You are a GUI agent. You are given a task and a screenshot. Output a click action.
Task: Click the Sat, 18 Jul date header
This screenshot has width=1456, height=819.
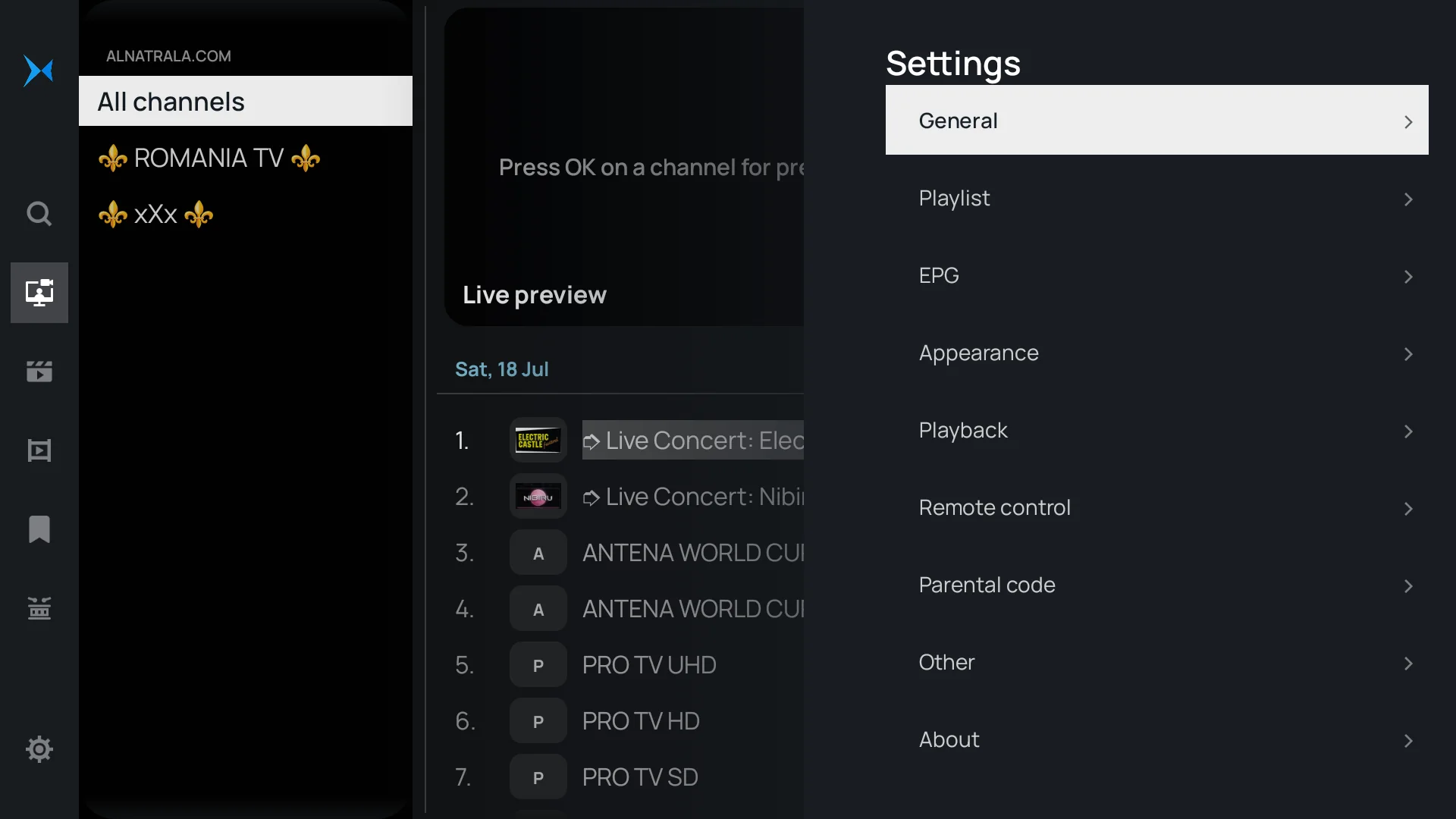click(502, 369)
